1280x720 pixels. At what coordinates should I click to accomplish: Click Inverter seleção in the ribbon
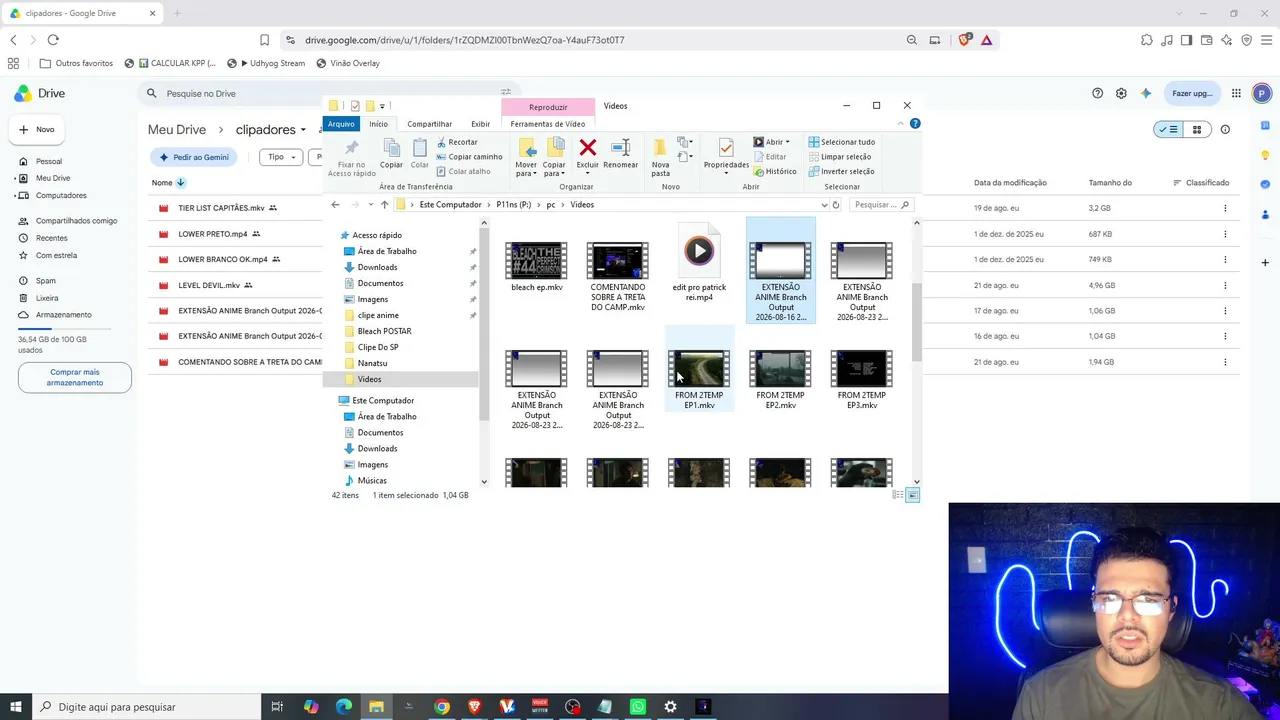pos(842,171)
